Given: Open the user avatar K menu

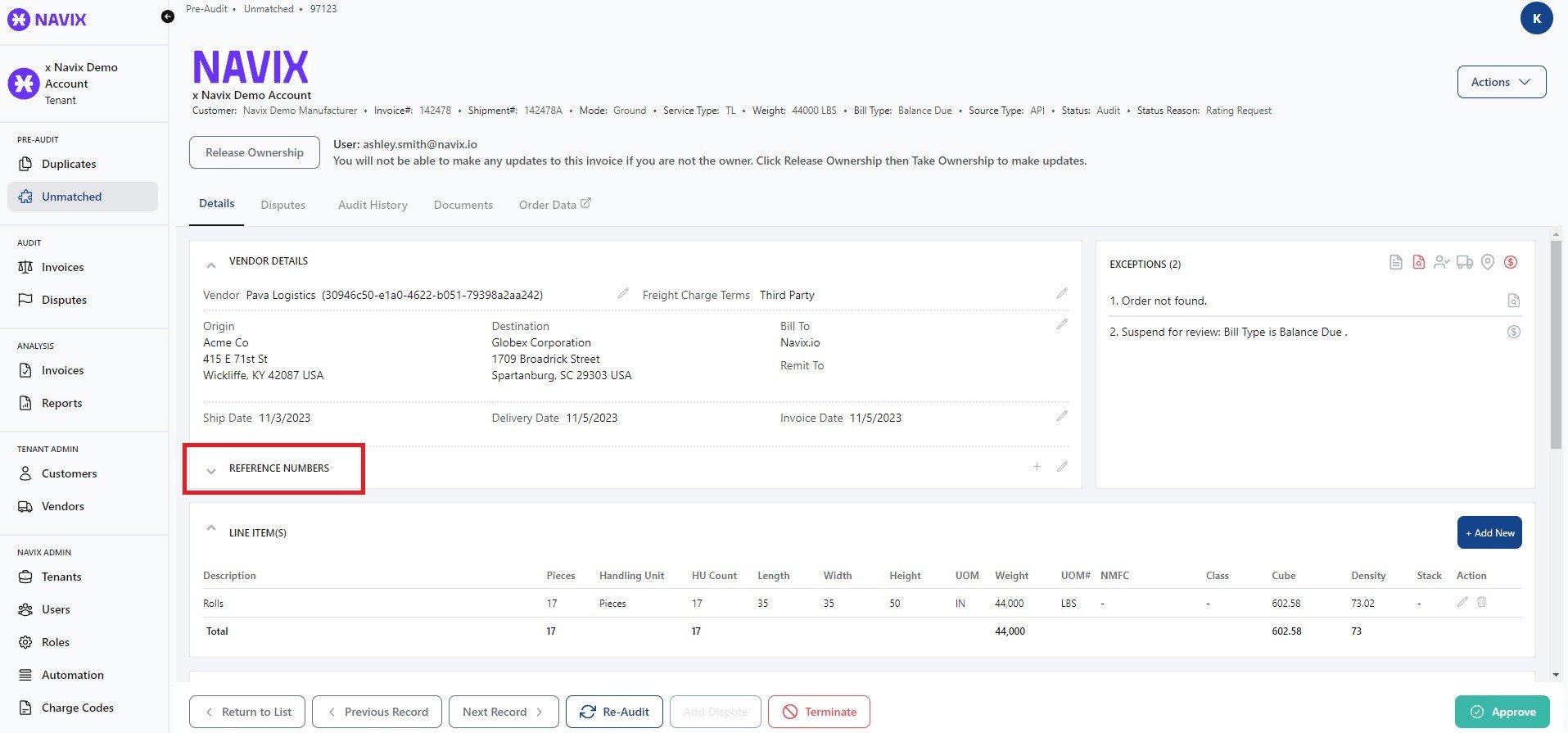Looking at the screenshot, I should (1536, 18).
